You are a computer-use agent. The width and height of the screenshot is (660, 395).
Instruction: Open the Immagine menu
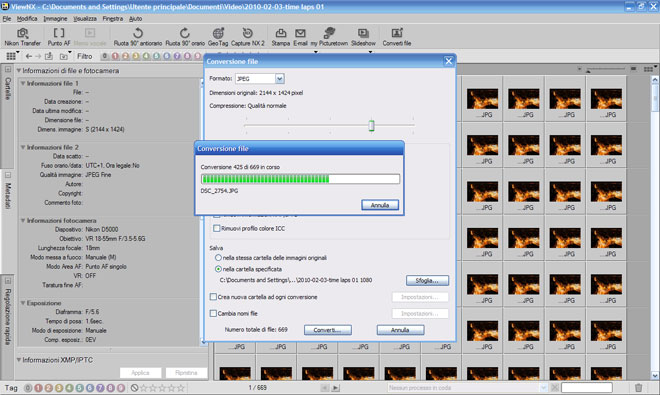[x=55, y=19]
